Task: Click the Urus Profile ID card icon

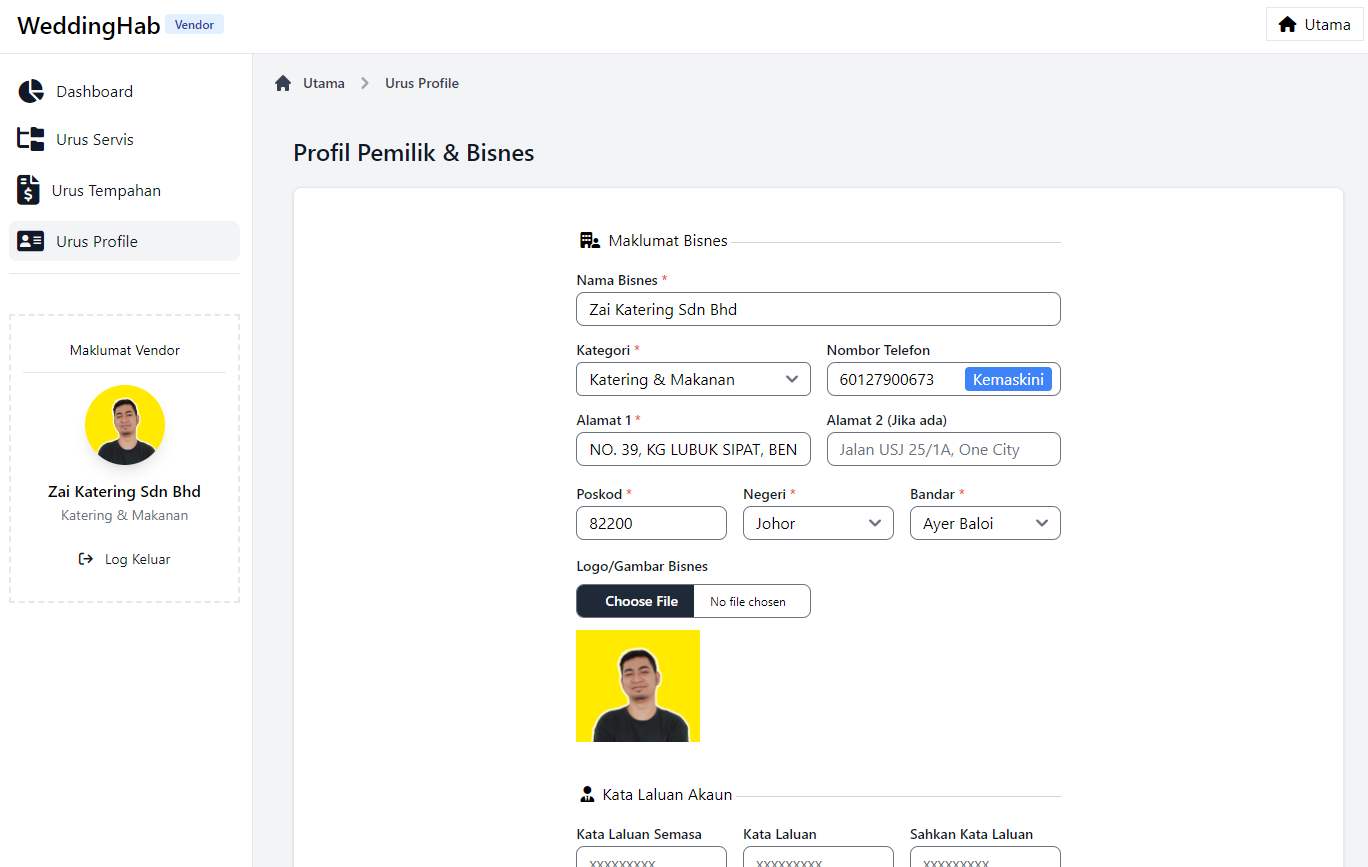Action: click(31, 241)
